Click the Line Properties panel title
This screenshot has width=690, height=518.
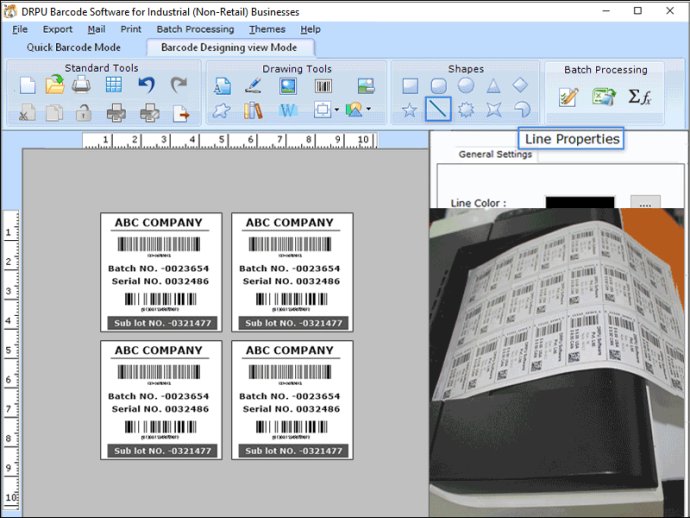click(x=571, y=139)
